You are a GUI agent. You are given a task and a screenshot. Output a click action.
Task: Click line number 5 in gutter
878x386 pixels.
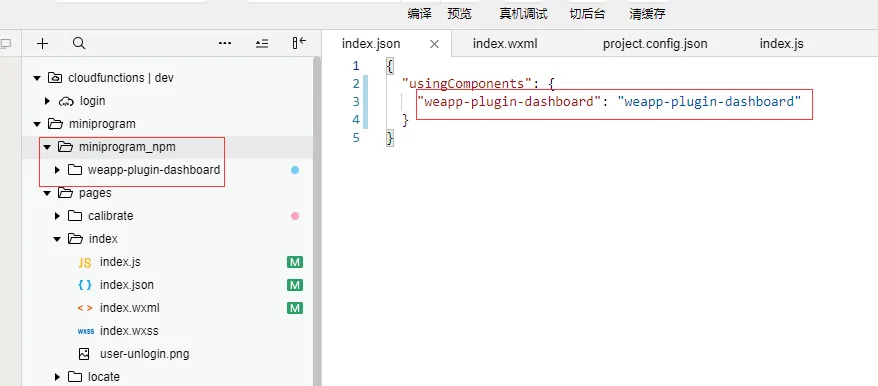[x=356, y=137]
